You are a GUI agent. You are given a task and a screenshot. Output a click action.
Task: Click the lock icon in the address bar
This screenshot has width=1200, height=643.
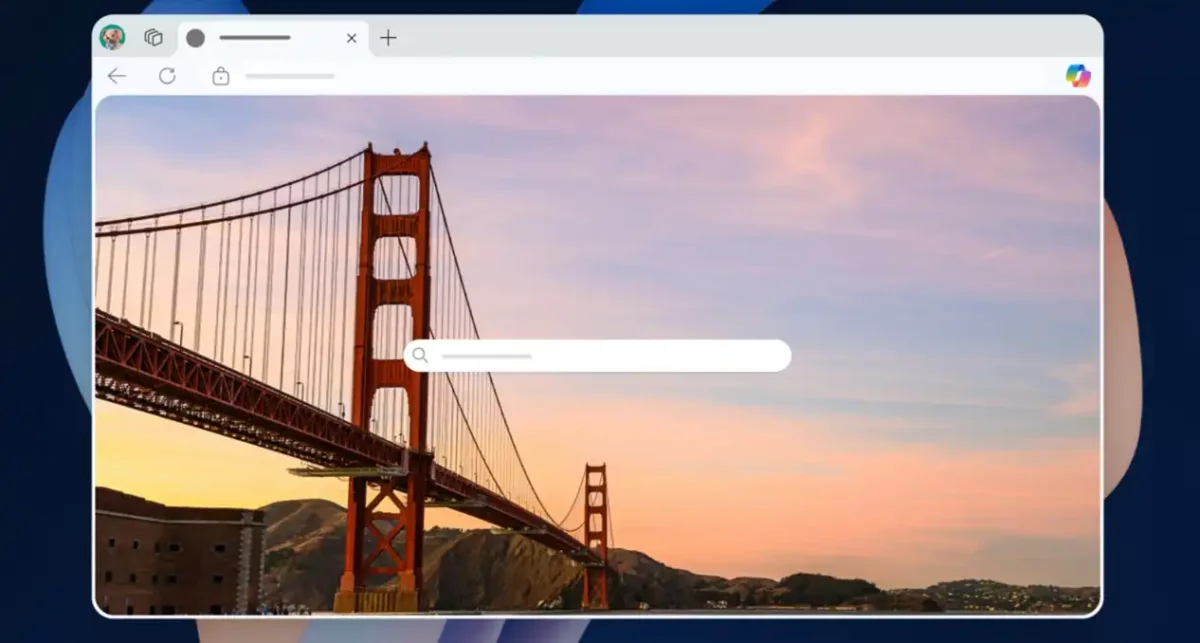[222, 75]
